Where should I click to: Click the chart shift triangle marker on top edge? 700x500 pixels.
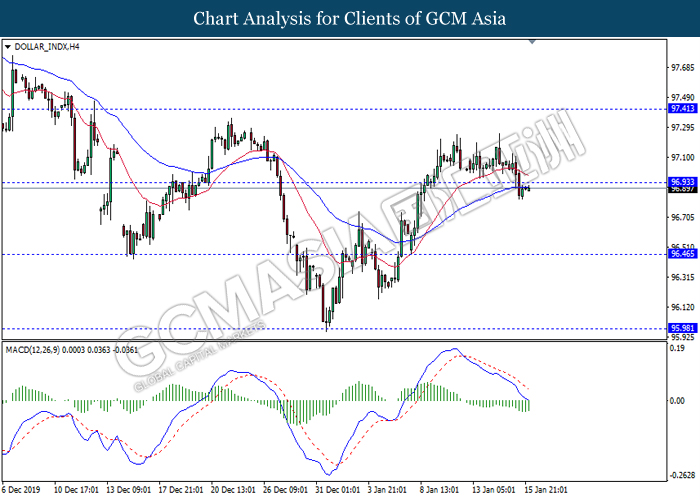(534, 42)
